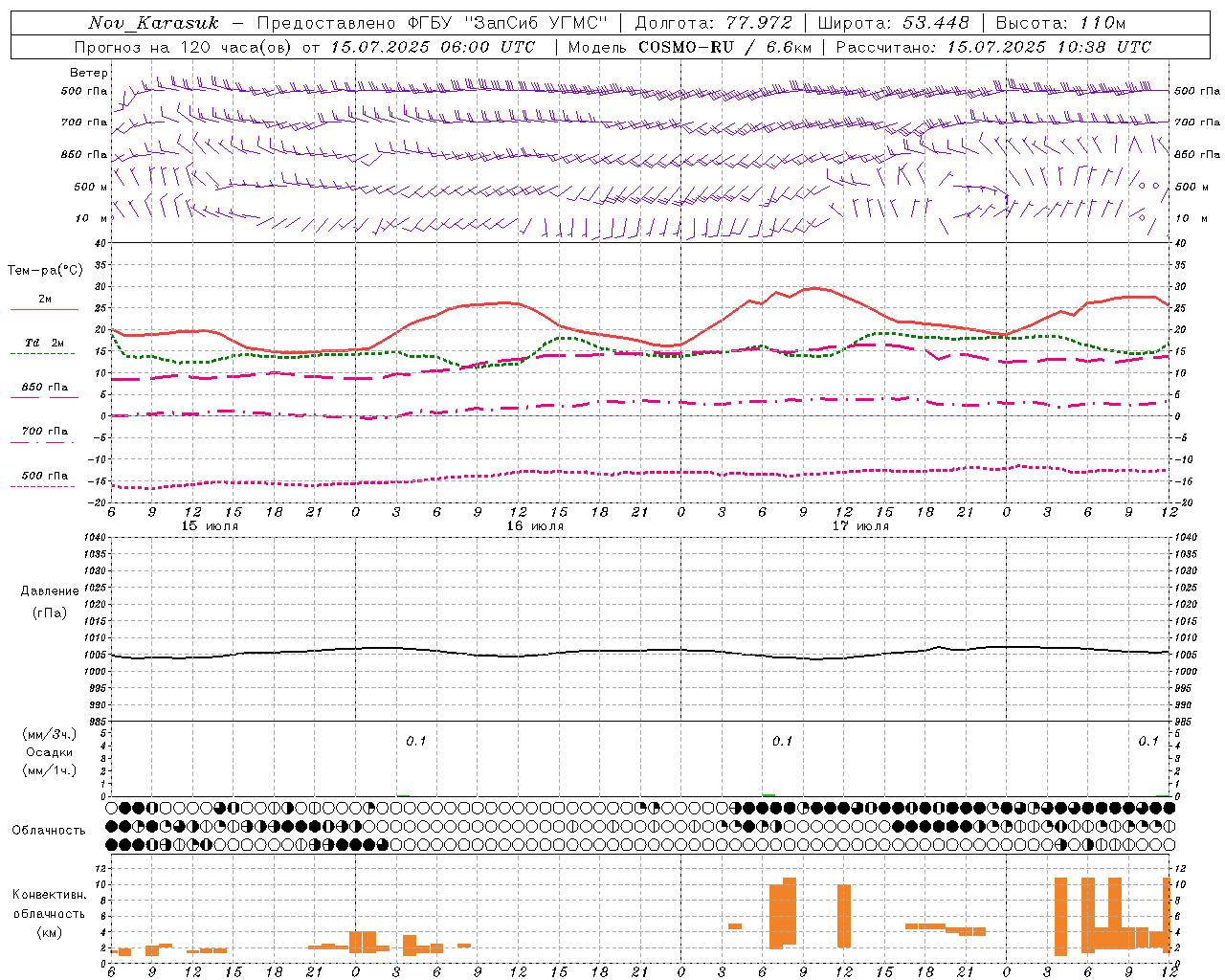Select the latitude value 53.448
1225x980 pixels.
[935, 23]
